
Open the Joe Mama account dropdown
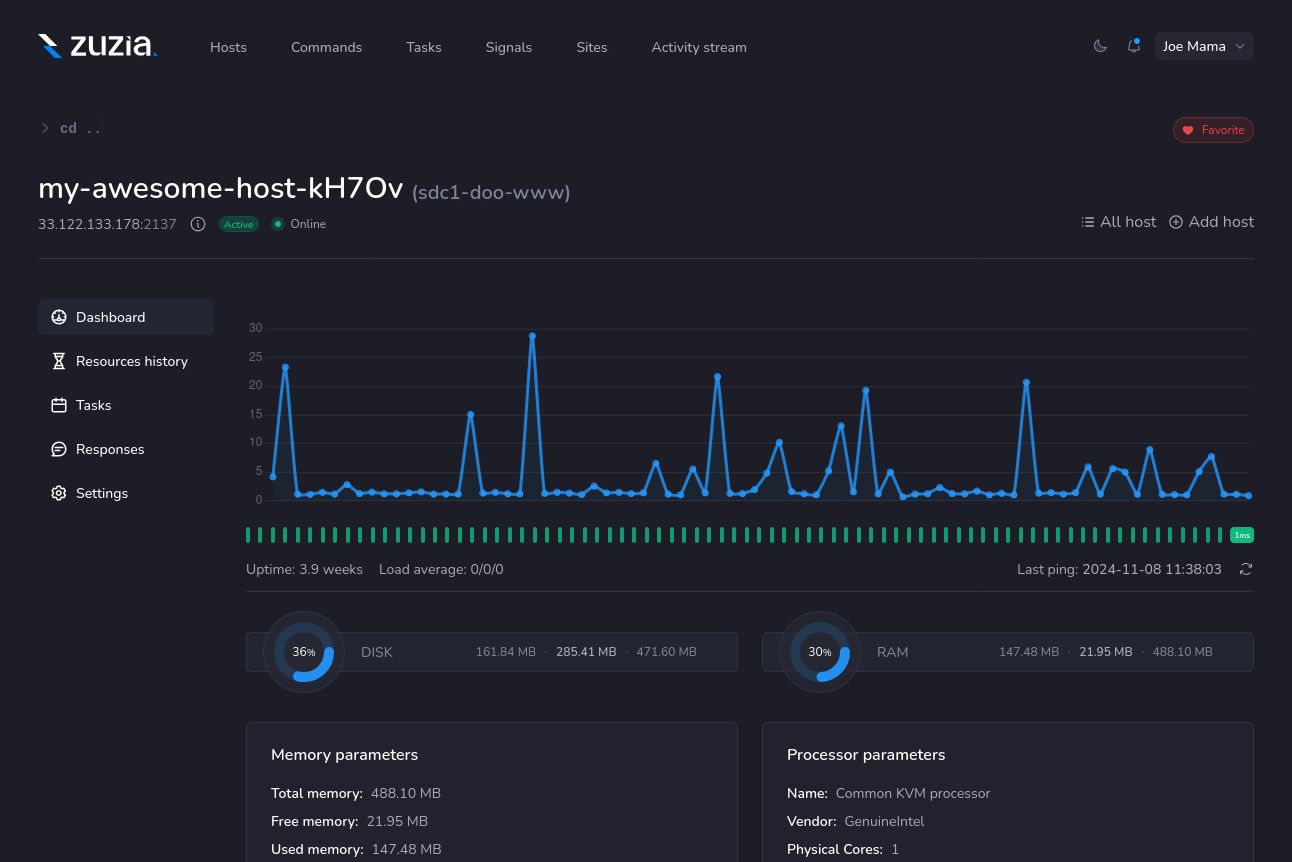click(x=1204, y=46)
